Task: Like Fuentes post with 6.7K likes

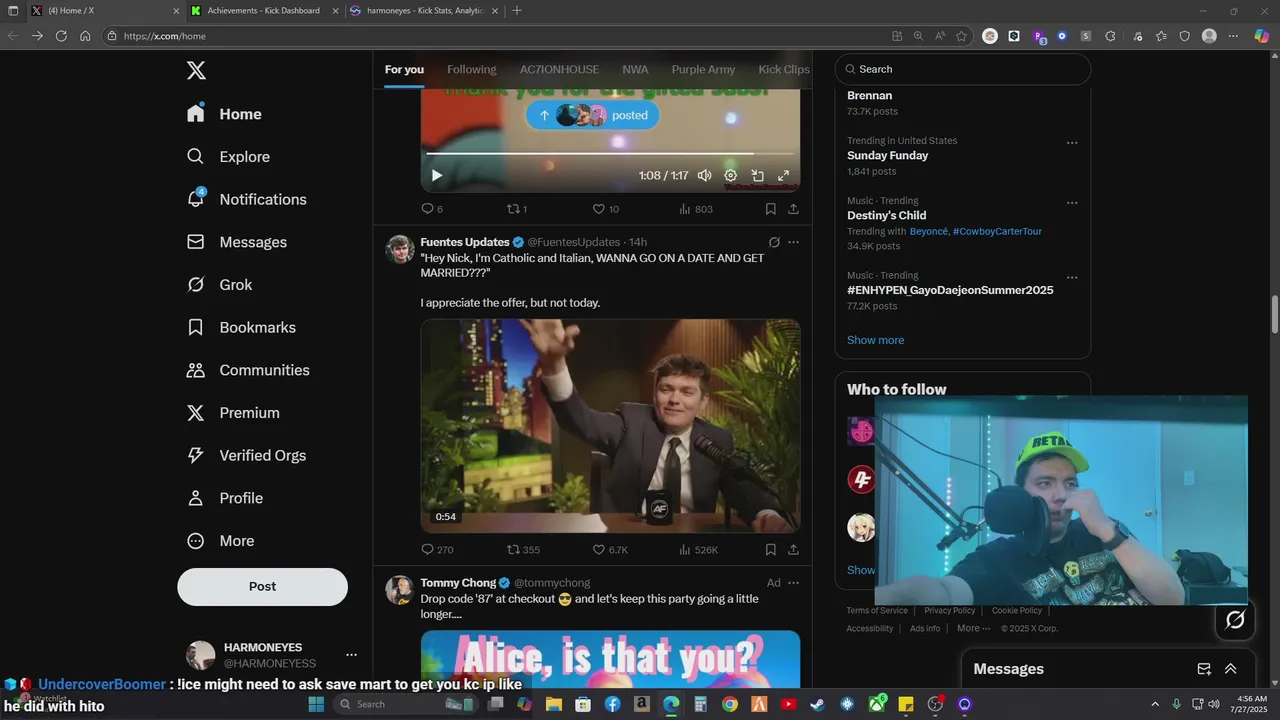Action: [x=610, y=549]
